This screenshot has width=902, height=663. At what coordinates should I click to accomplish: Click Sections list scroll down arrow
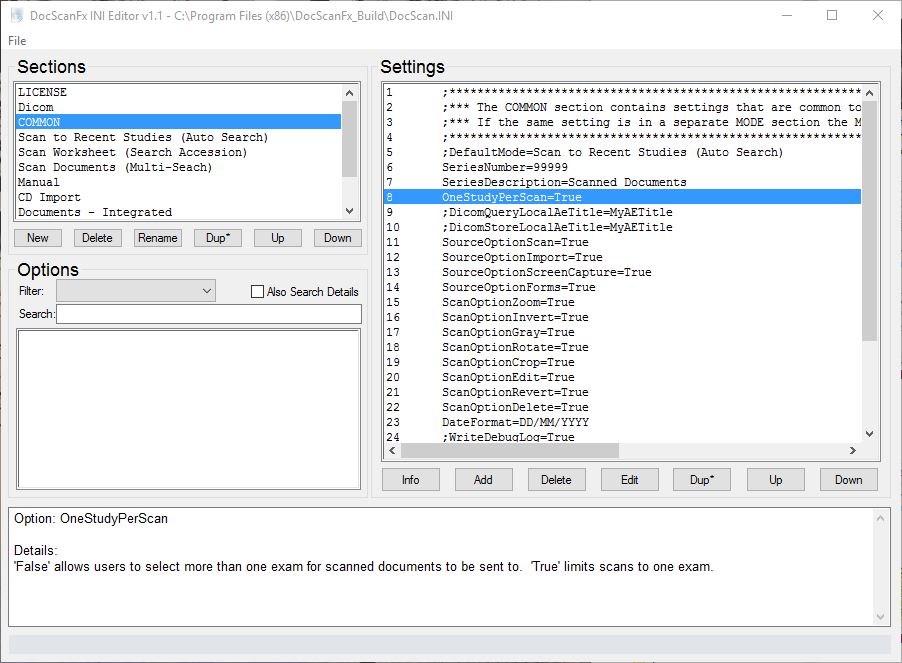[349, 211]
